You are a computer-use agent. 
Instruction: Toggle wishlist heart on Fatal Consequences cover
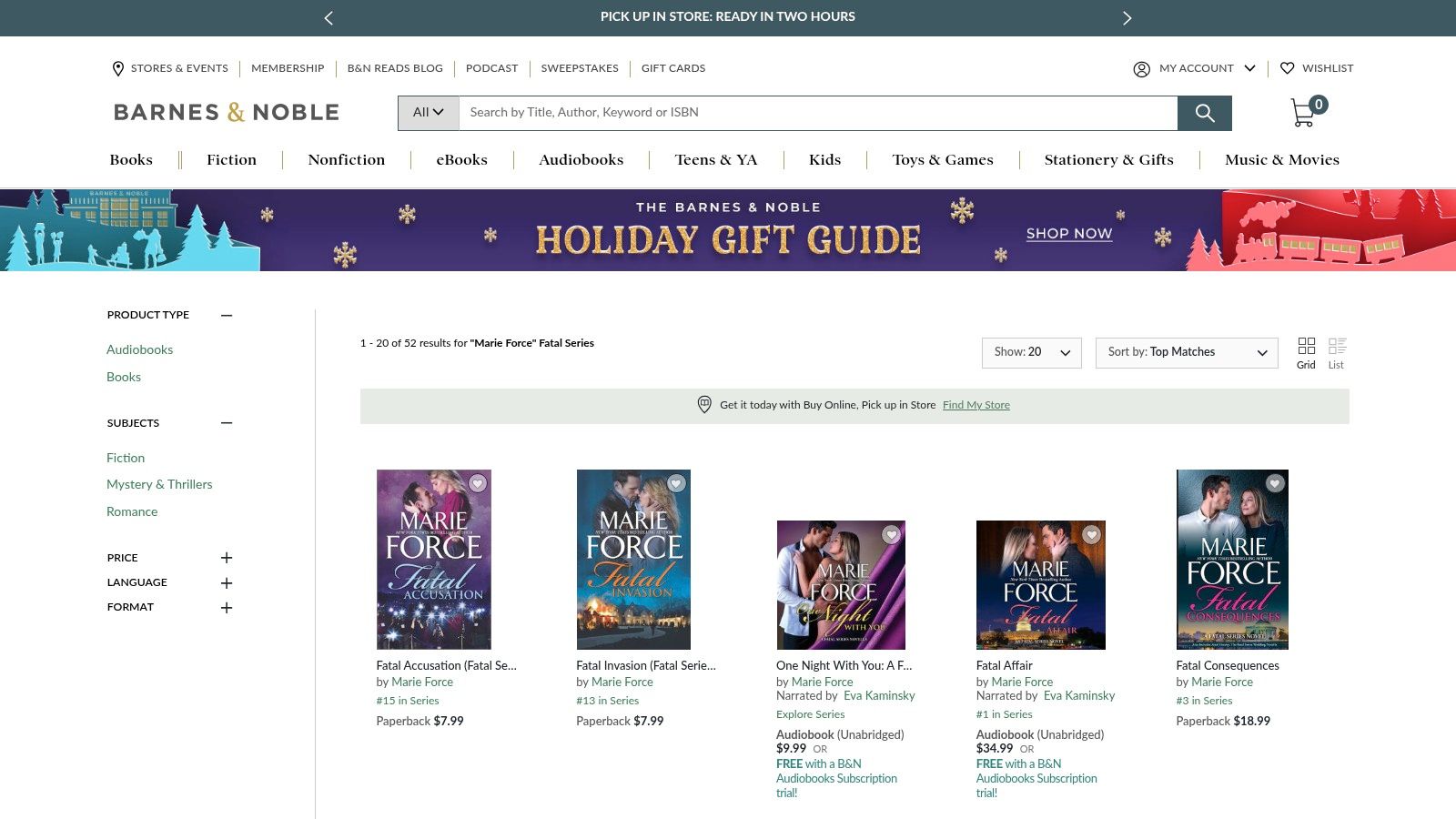pos(1274,483)
